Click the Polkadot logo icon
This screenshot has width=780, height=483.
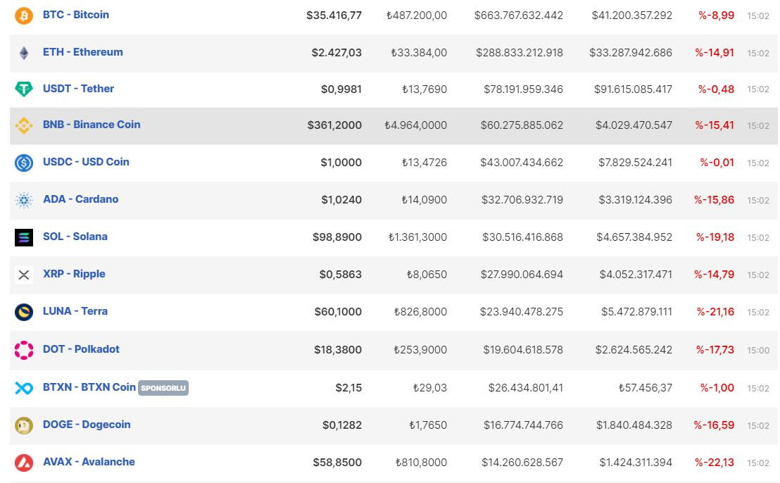[24, 350]
